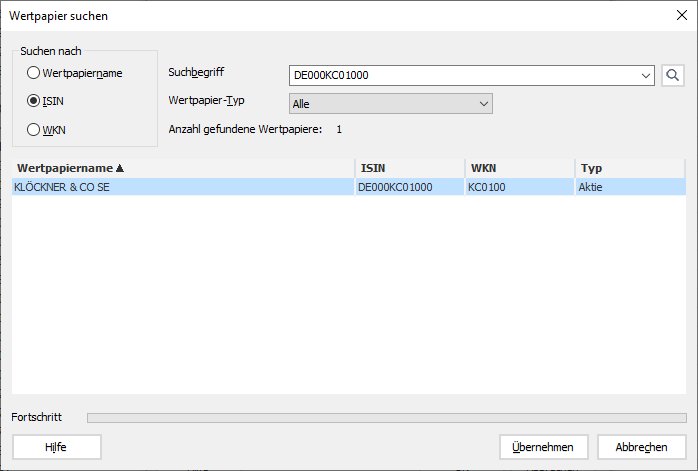Expand the Suchbegriff history dropdown arrow
The width and height of the screenshot is (698, 471).
coord(645,75)
